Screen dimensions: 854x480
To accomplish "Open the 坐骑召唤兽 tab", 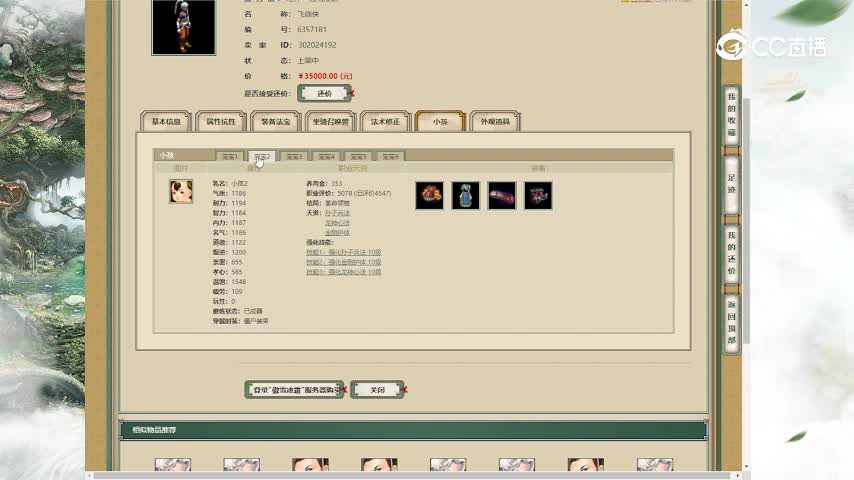I will click(x=330, y=122).
